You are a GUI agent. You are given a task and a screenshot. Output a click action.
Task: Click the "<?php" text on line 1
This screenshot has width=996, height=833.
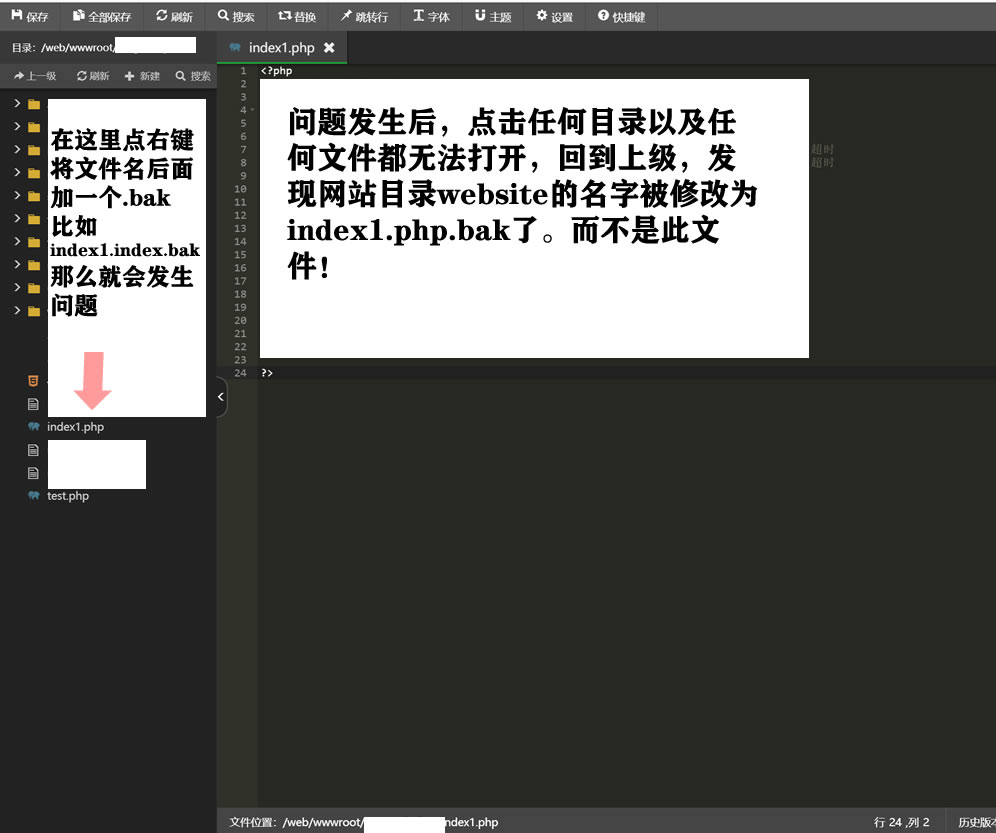tap(276, 71)
